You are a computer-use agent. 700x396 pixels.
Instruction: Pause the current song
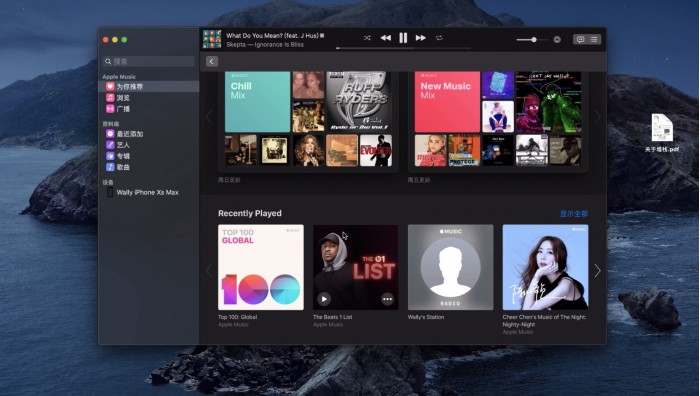tap(403, 38)
